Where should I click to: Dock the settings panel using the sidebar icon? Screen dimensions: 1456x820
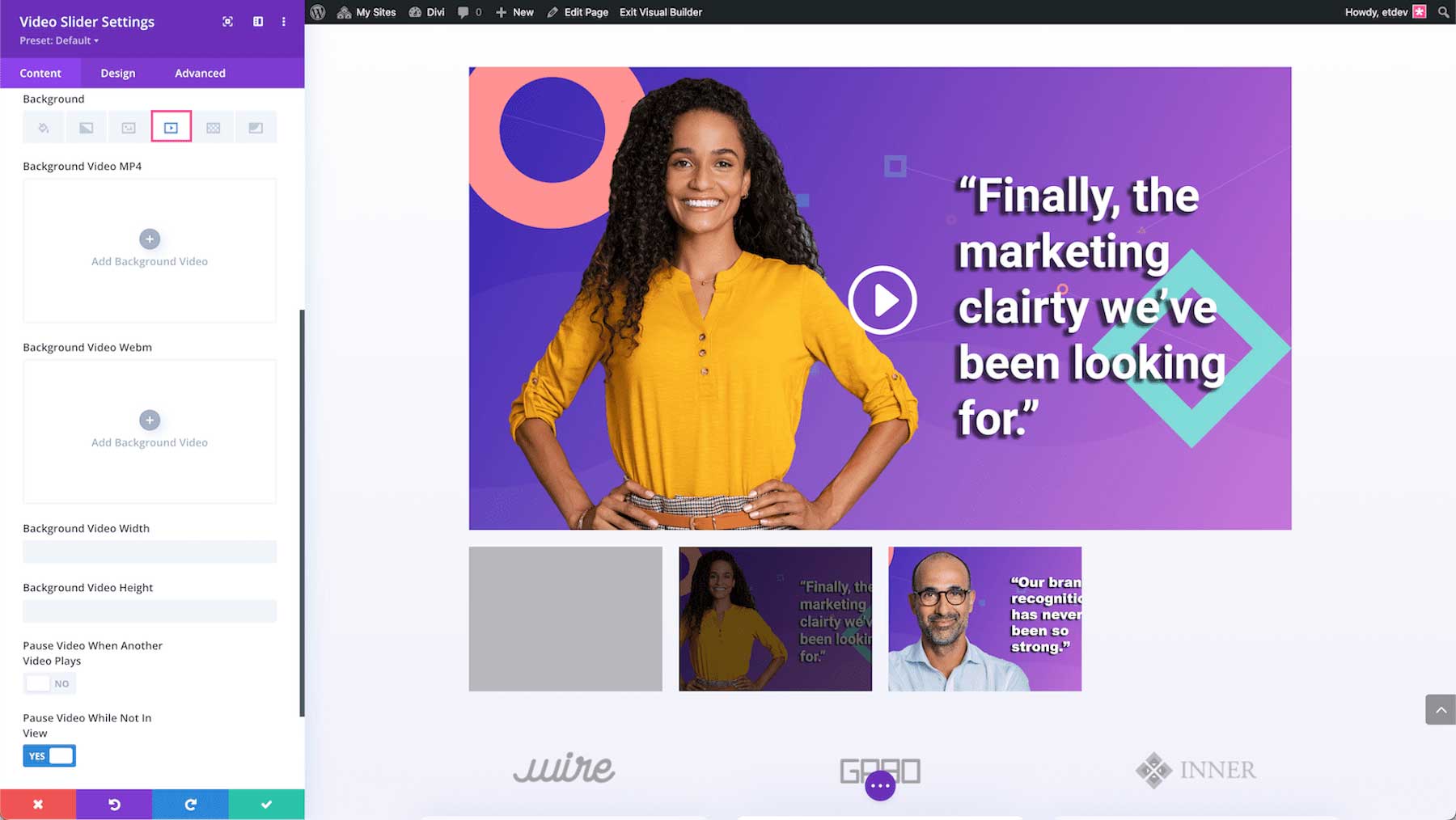[x=257, y=22]
